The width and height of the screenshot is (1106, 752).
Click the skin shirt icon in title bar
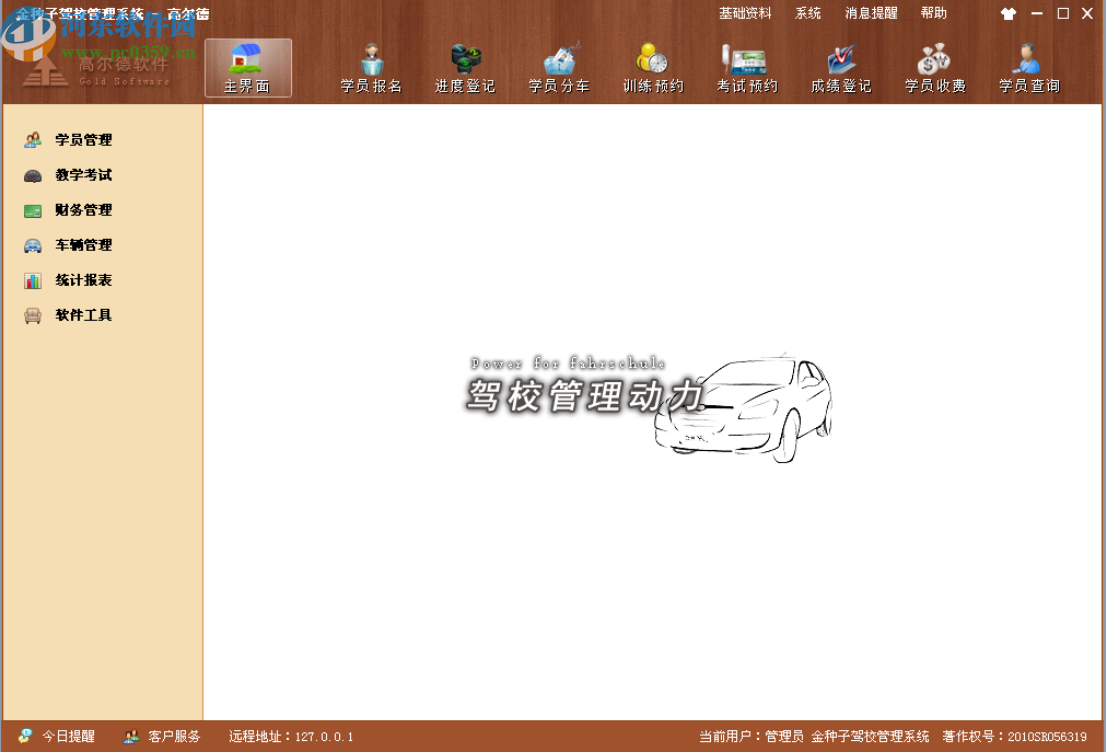[x=1009, y=13]
